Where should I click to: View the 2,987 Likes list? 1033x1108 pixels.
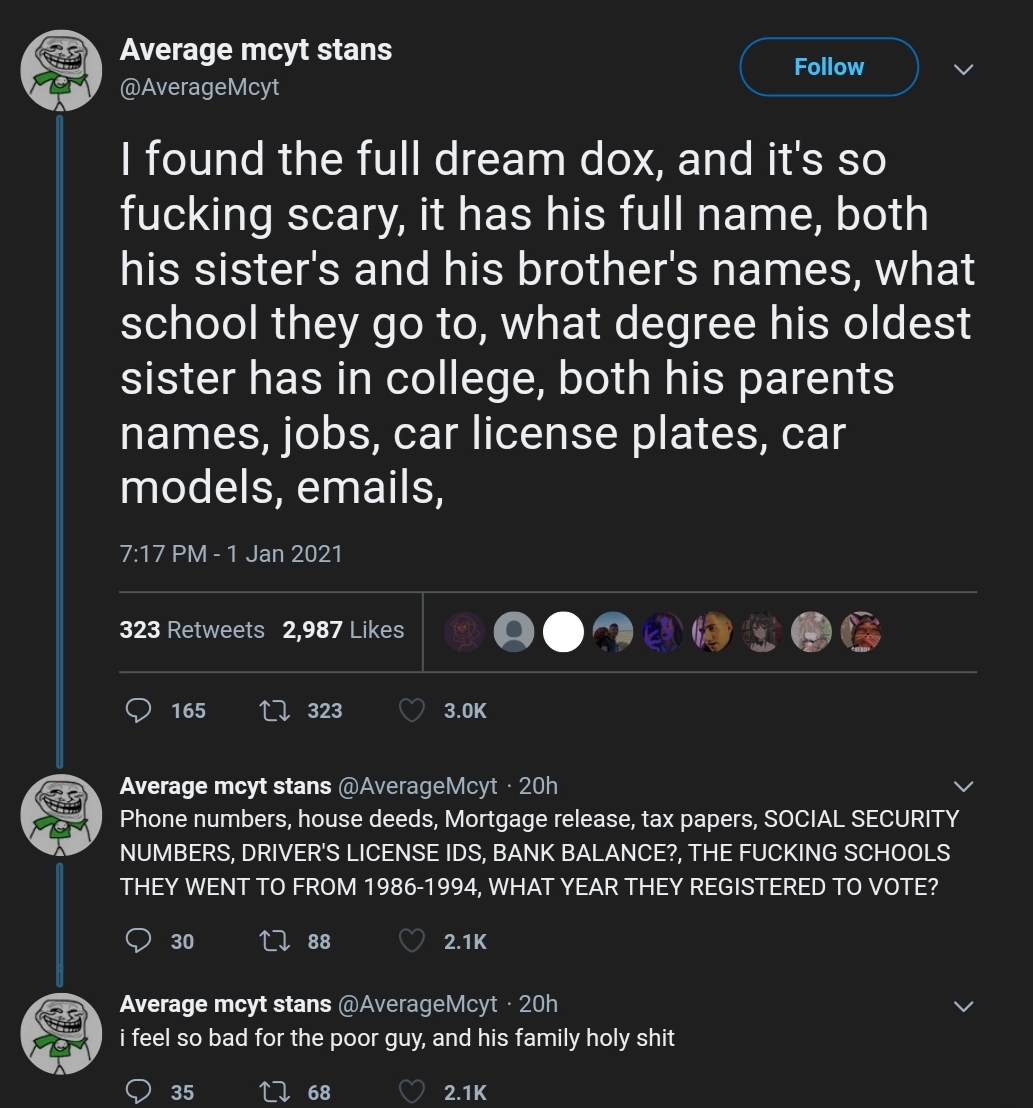[x=343, y=630]
